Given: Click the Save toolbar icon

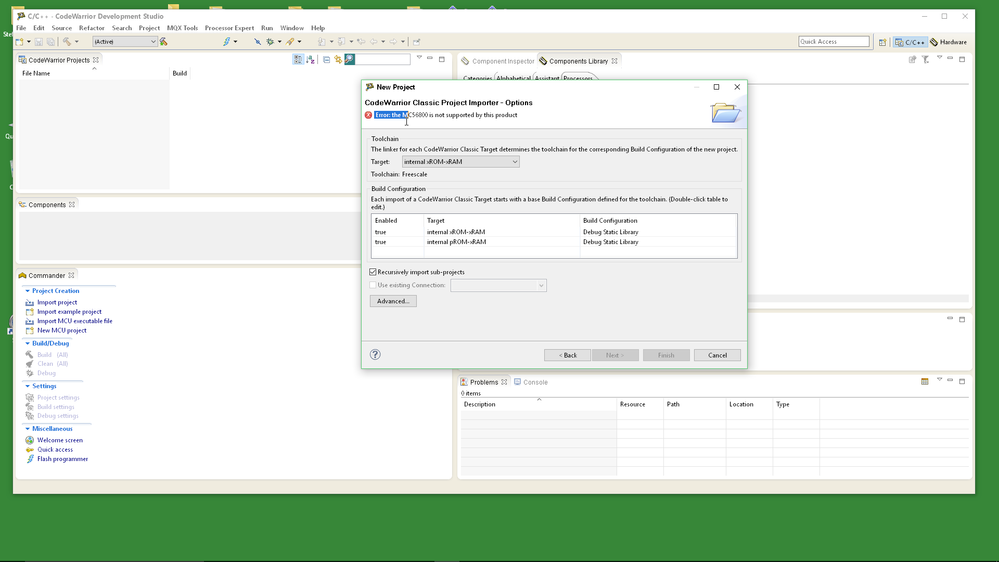Looking at the screenshot, I should pos(38,41).
